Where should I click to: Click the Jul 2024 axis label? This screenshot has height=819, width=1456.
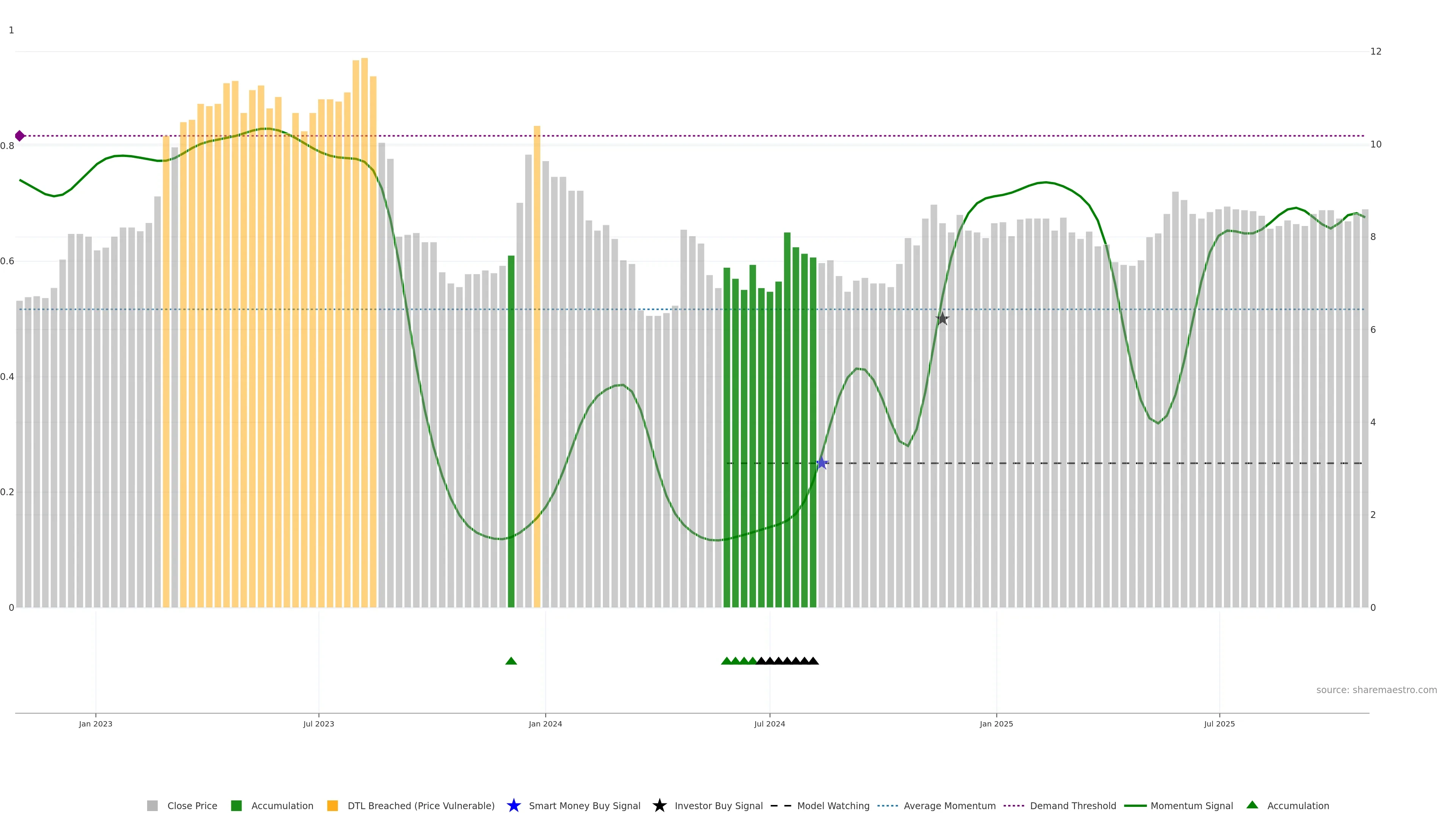coord(769,723)
